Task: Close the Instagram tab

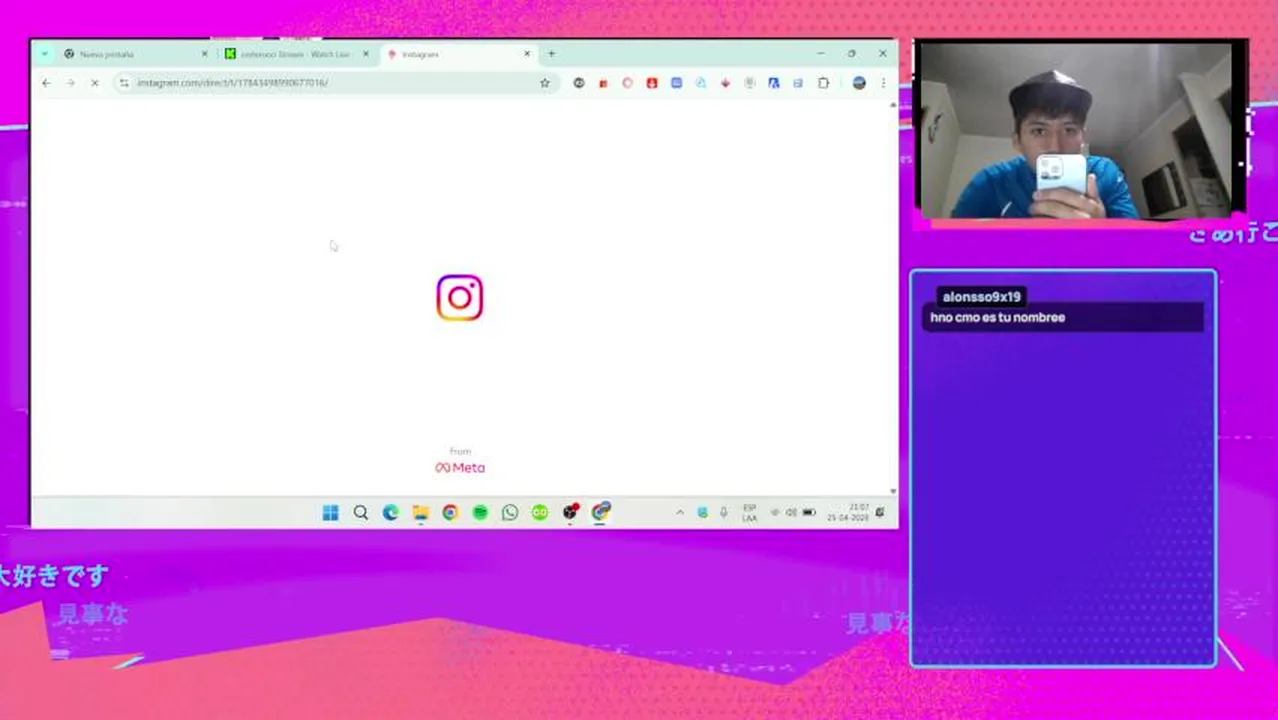Action: (527, 54)
